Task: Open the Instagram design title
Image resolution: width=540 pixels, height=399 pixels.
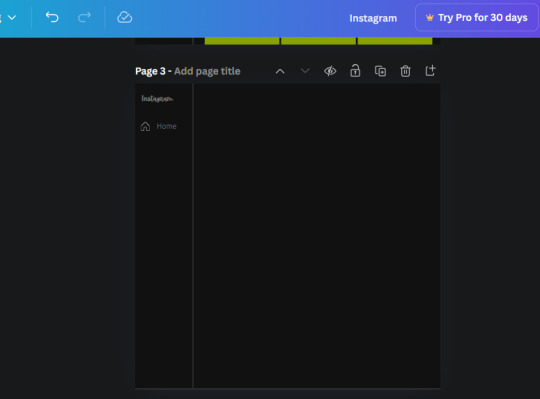Action: (x=373, y=18)
